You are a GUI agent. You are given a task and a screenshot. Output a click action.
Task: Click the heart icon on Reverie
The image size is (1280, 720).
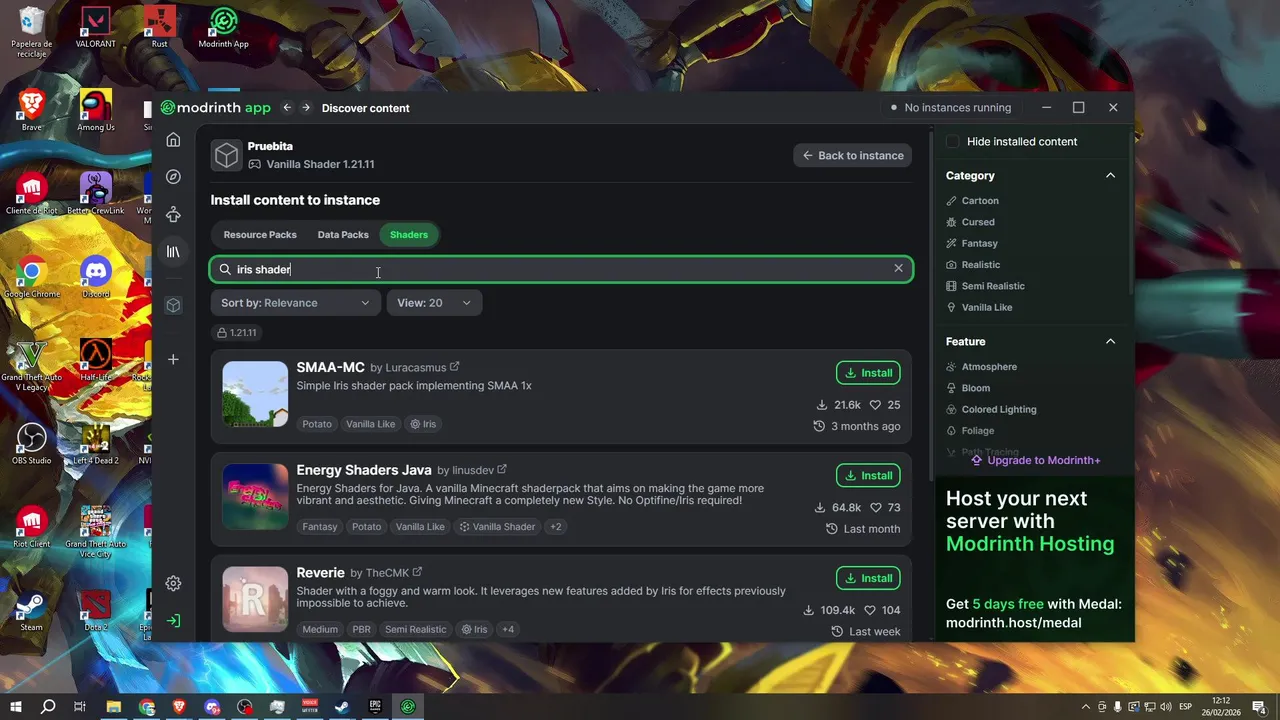pos(870,610)
